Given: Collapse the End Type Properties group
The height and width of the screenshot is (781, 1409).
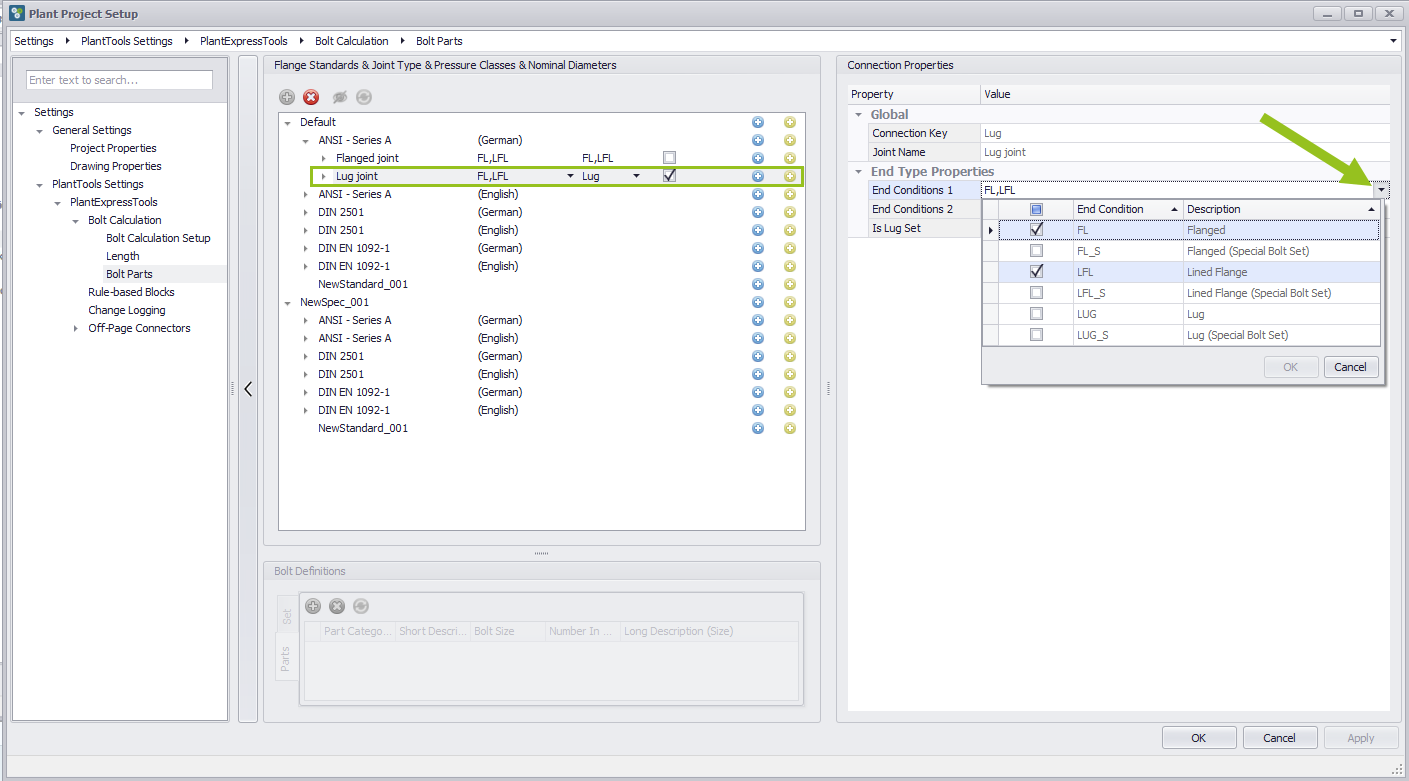Looking at the screenshot, I should click(858, 171).
